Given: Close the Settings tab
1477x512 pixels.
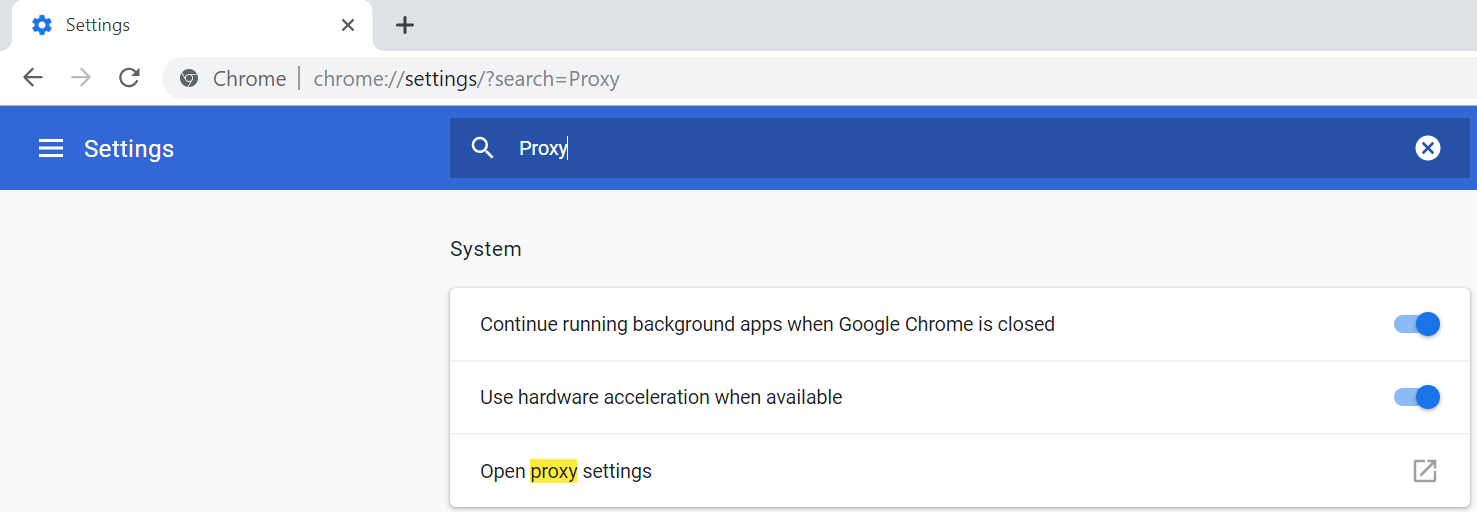Looking at the screenshot, I should click(x=348, y=25).
